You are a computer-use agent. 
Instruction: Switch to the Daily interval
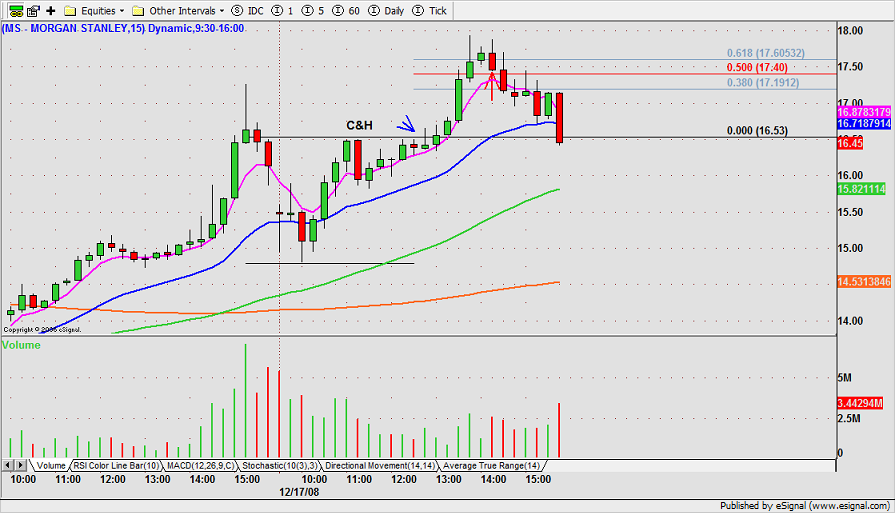click(x=386, y=11)
